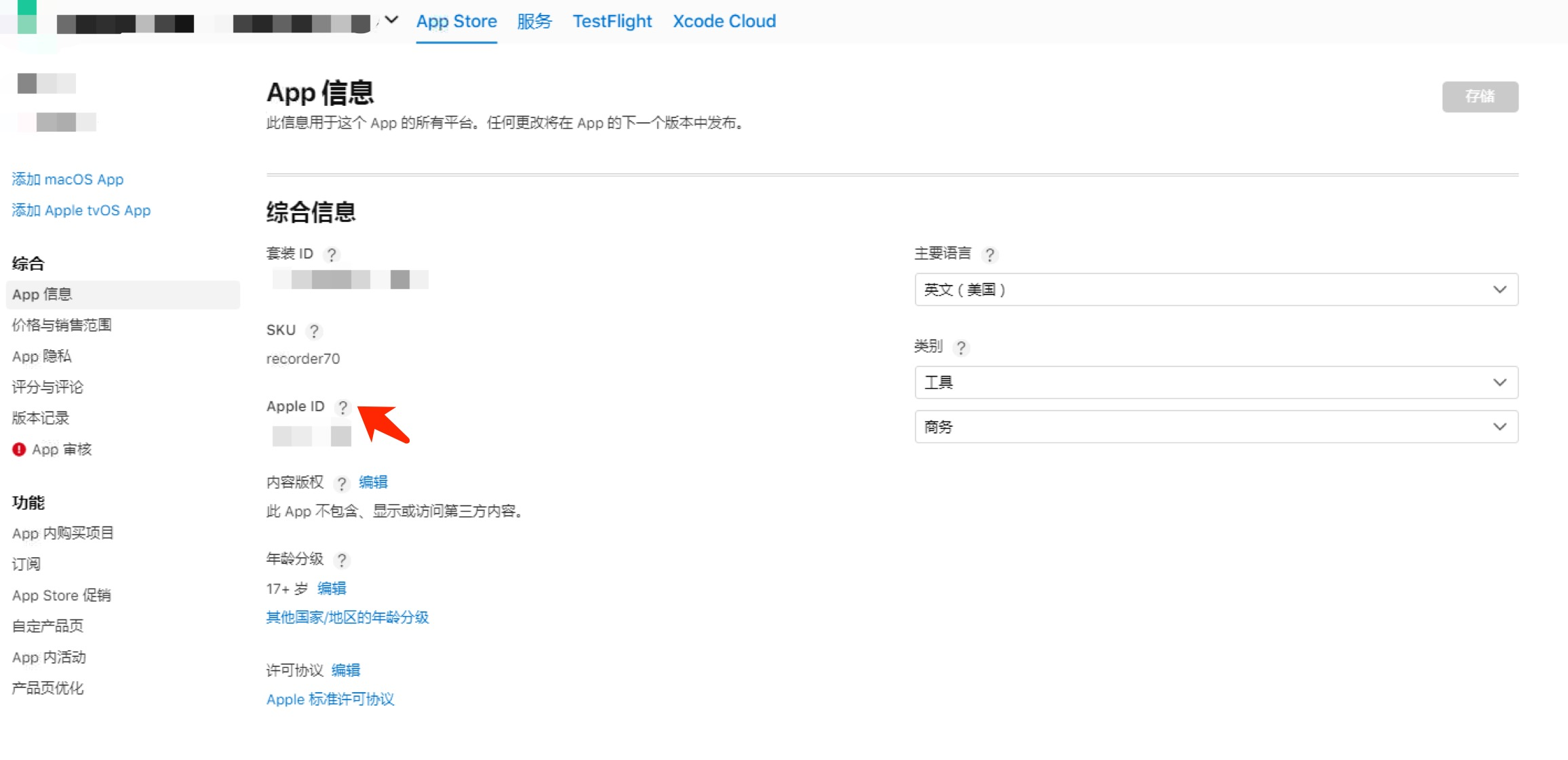Image resolution: width=1568 pixels, height=760 pixels.
Task: Open the 套装 ID help icon
Action: click(x=331, y=255)
